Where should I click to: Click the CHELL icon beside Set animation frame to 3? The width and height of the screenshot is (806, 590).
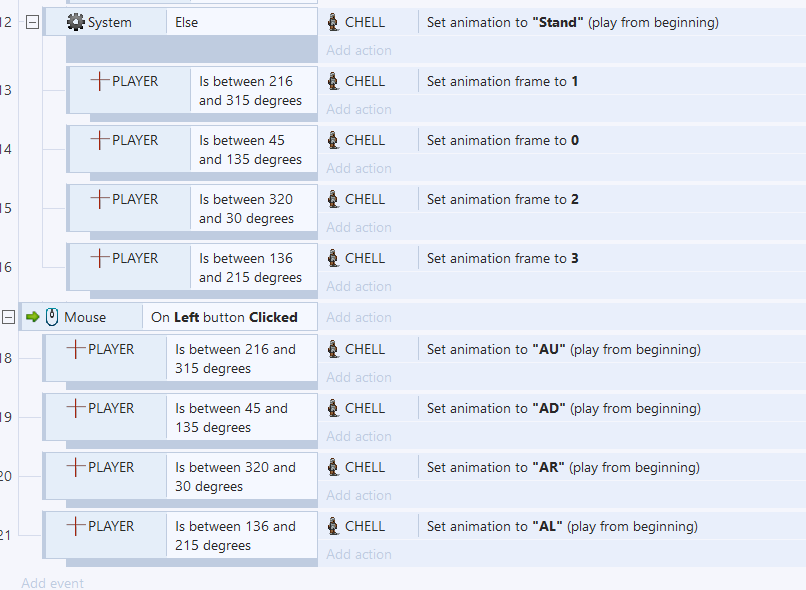pos(333,258)
